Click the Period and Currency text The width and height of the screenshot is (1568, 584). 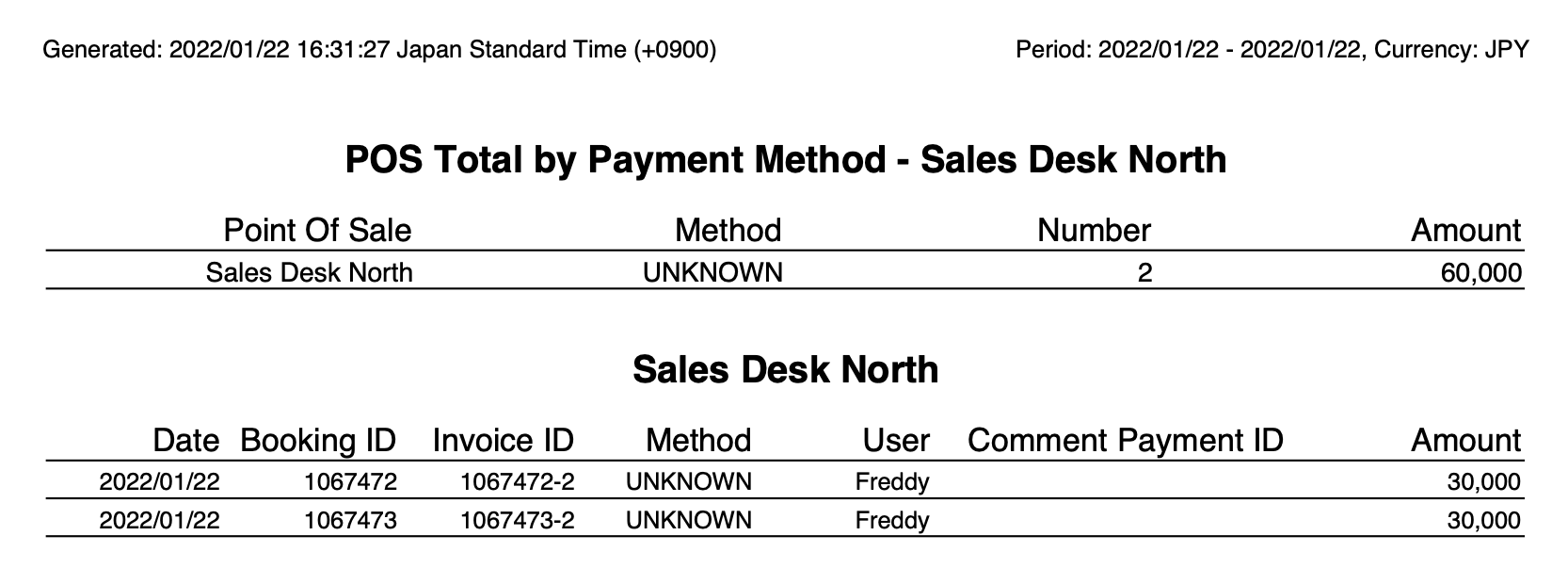tap(1272, 50)
